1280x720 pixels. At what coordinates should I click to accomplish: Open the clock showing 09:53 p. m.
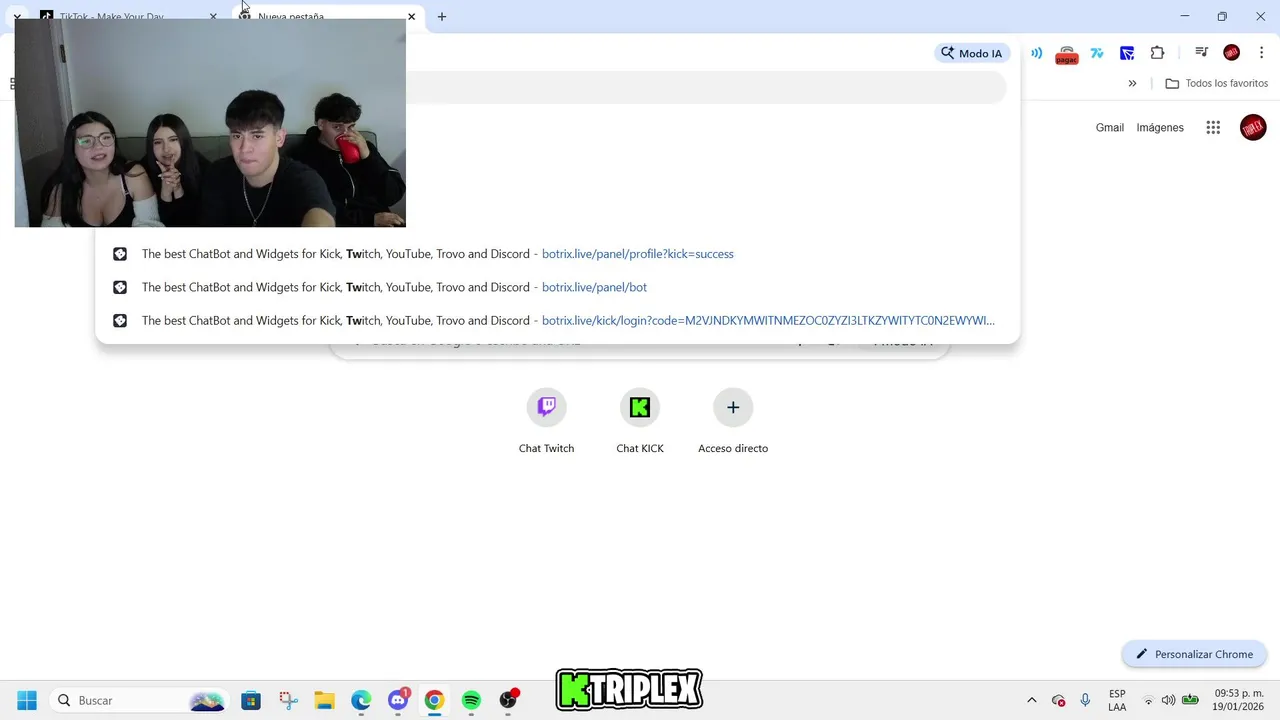[x=1239, y=700]
